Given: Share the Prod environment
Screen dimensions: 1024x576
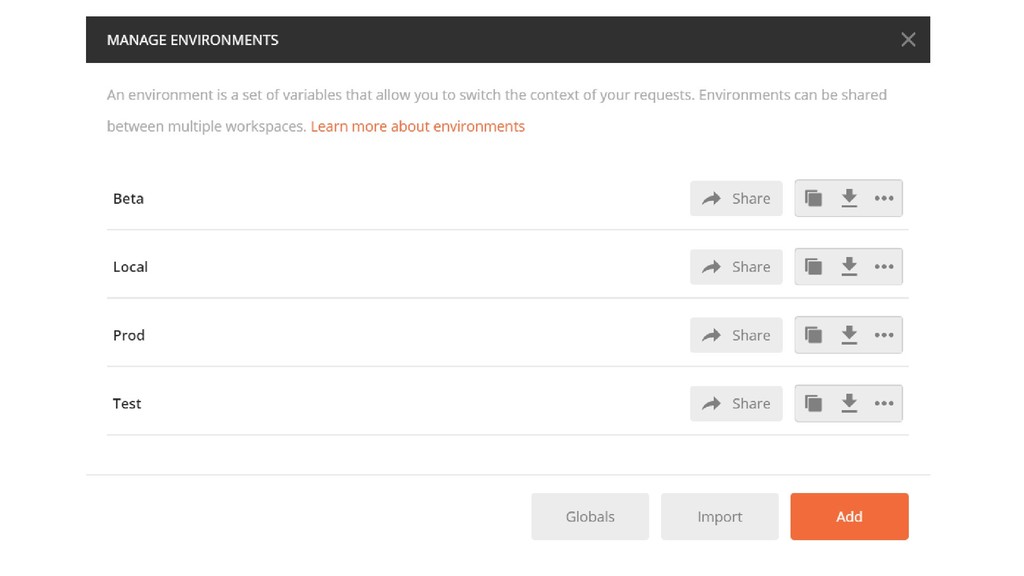Looking at the screenshot, I should (x=736, y=335).
